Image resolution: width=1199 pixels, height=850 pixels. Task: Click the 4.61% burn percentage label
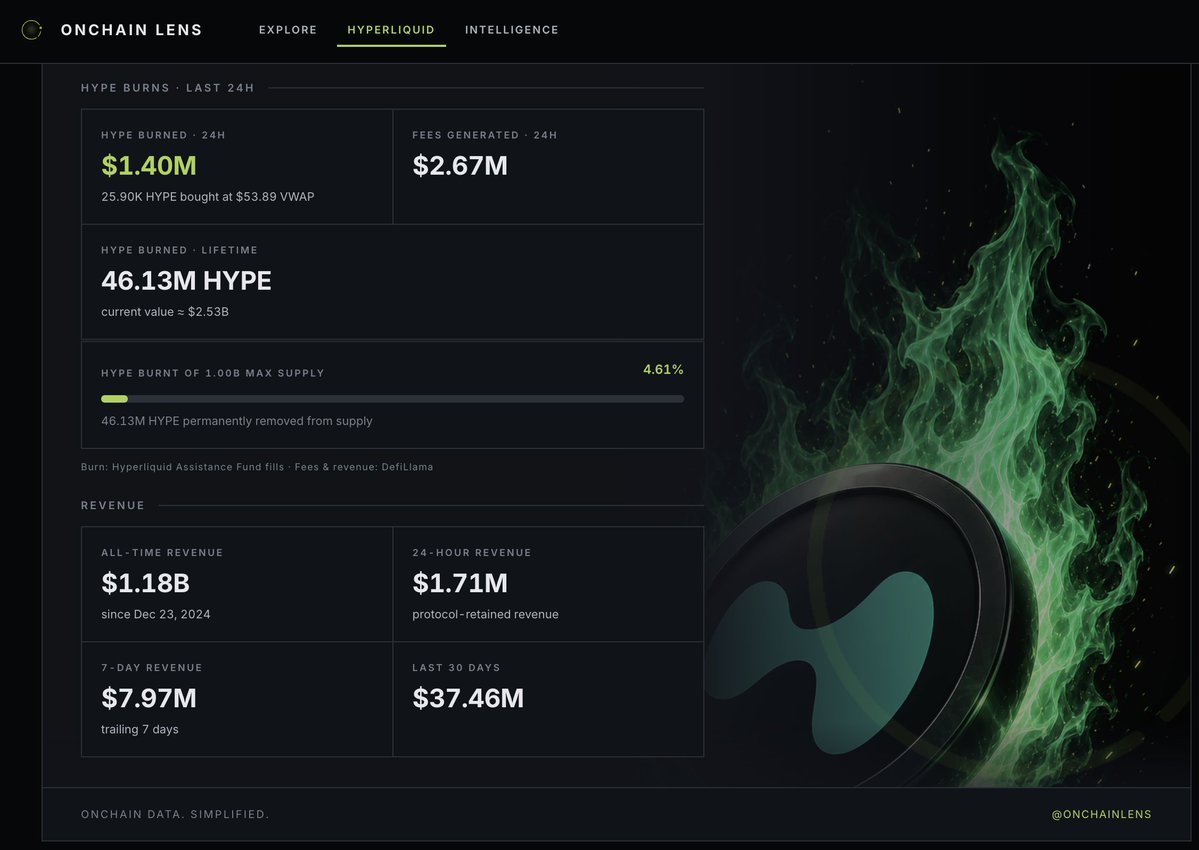663,369
